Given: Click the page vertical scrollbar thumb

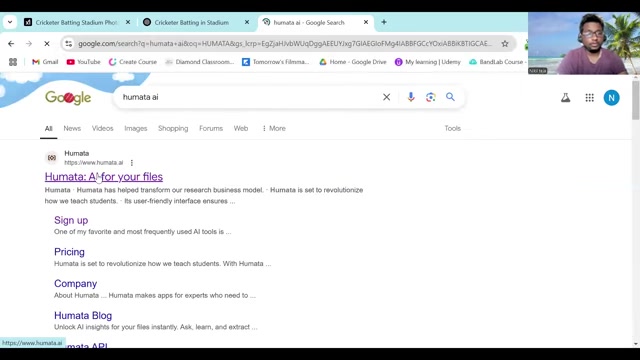Looking at the screenshot, I should click(x=636, y=100).
